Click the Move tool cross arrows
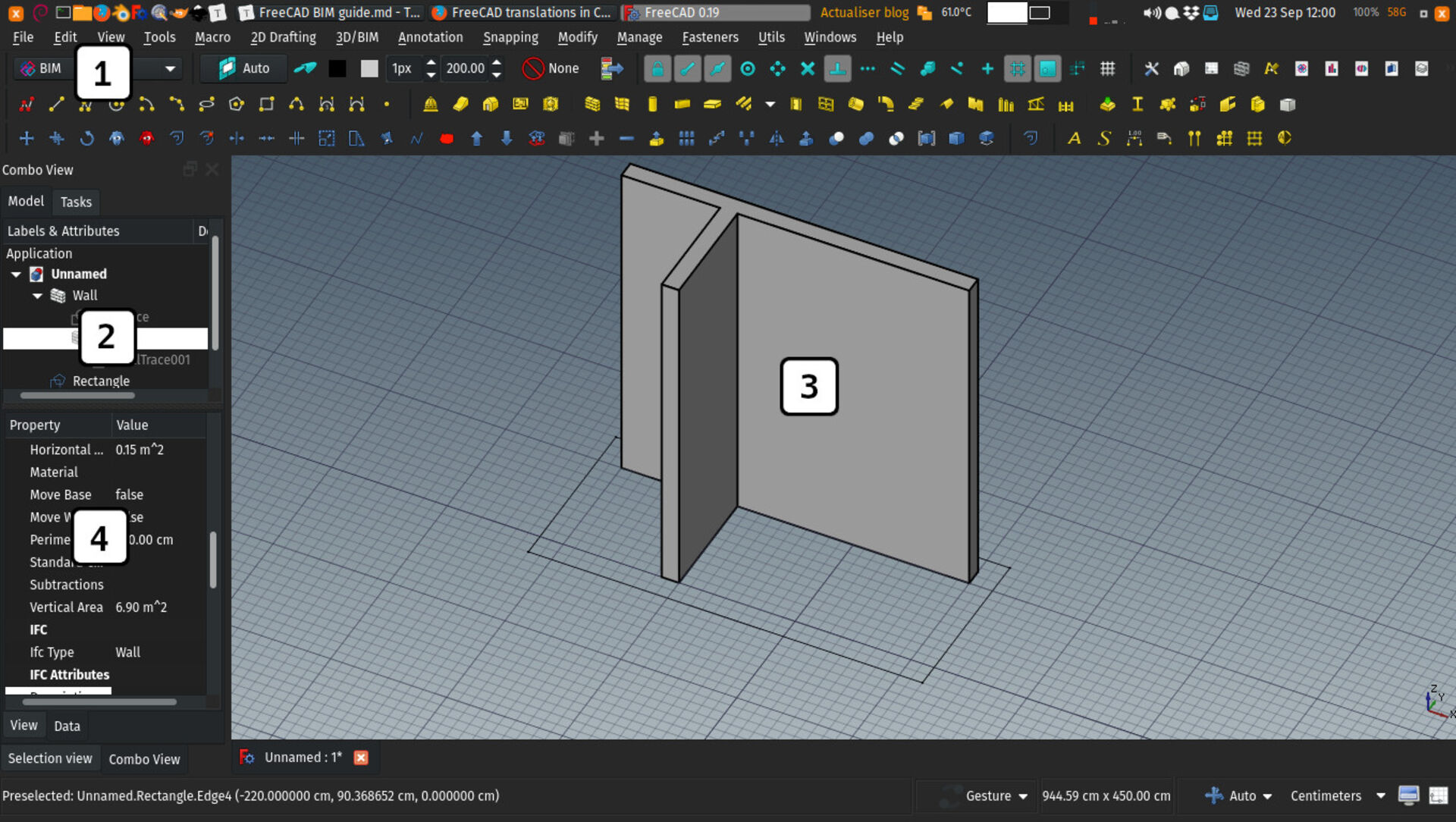Screen dimensions: 1456x822 coord(27,138)
